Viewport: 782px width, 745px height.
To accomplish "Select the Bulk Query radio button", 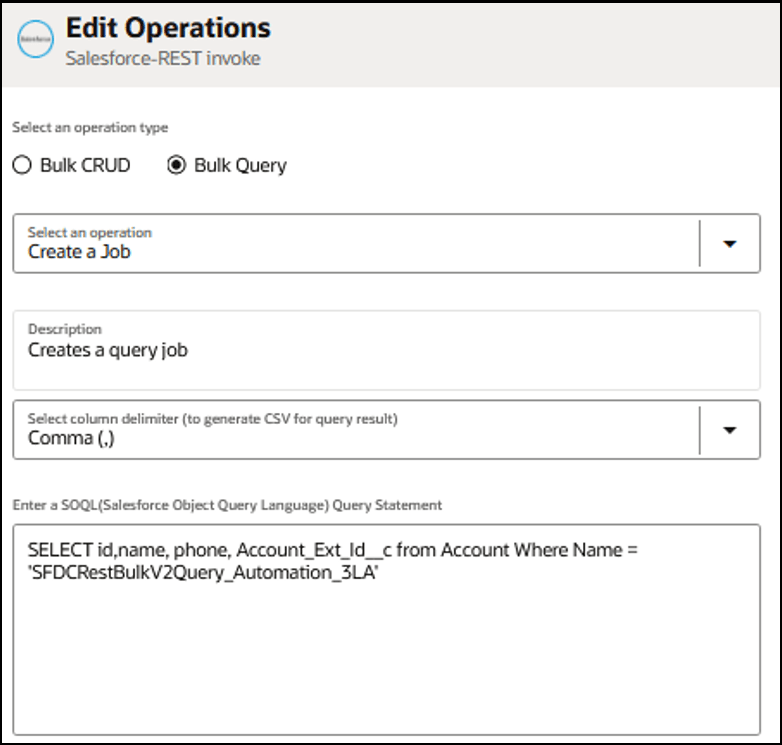I will pyautogui.click(x=177, y=165).
